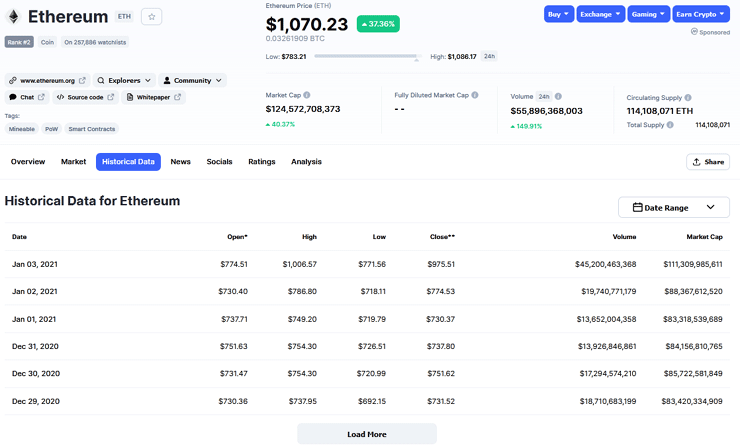This screenshot has height=445, width=740.
Task: Click the 24h badge next to Volume
Action: coord(544,96)
